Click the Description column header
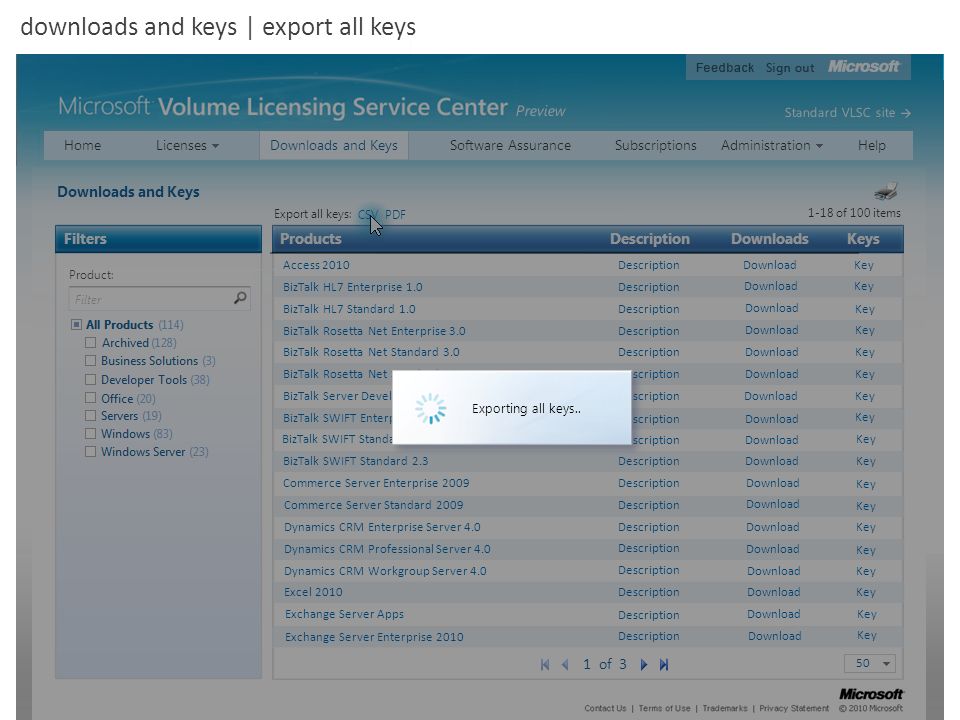This screenshot has width=960, height=720. click(x=650, y=239)
